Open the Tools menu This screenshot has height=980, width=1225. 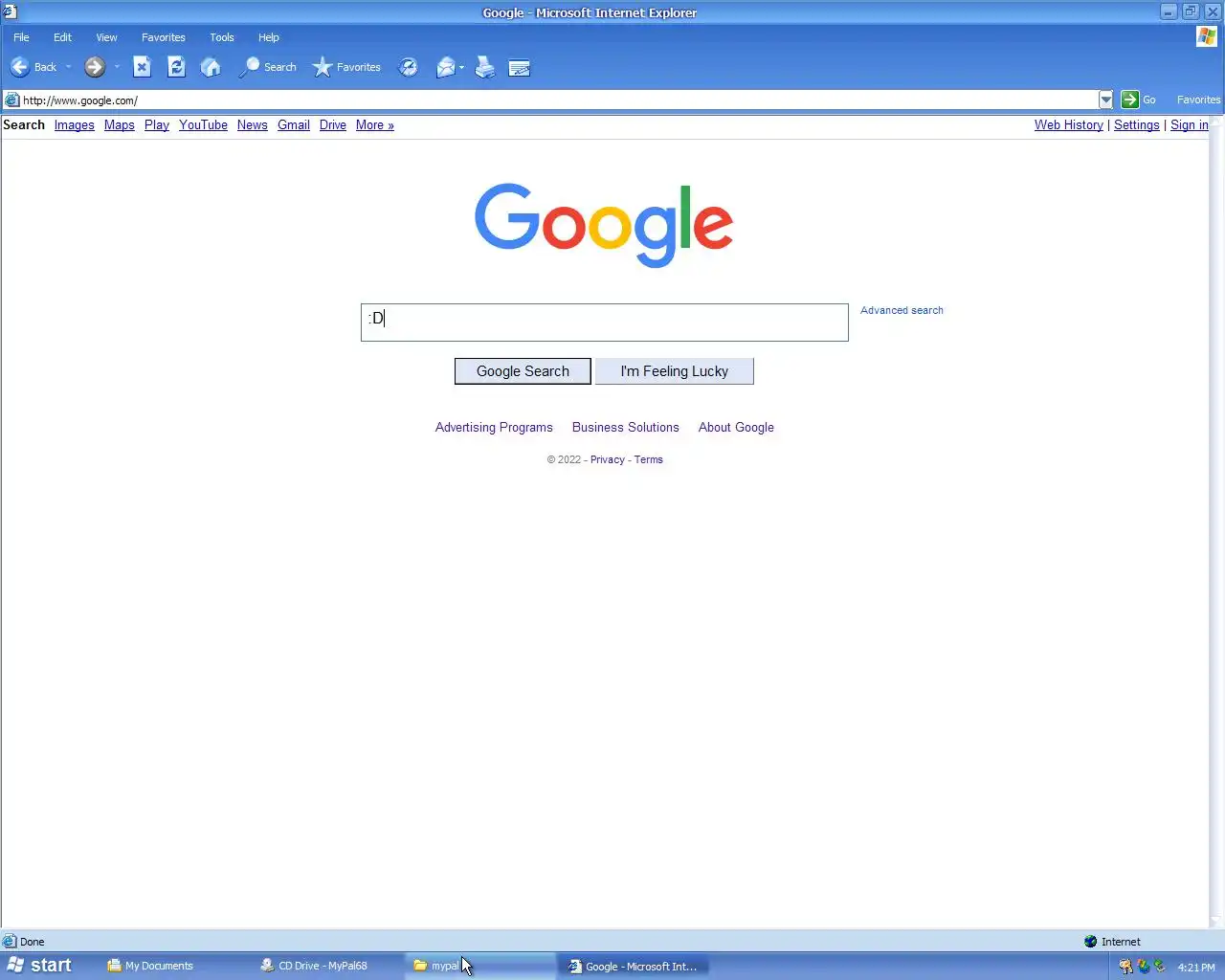[222, 37]
